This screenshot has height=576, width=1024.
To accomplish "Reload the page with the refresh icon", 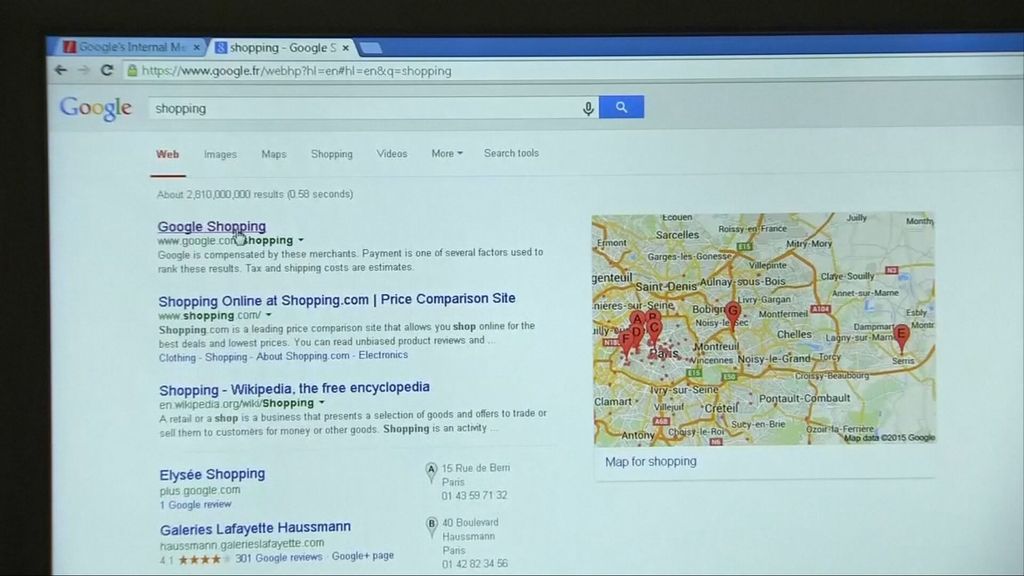I will (106, 70).
